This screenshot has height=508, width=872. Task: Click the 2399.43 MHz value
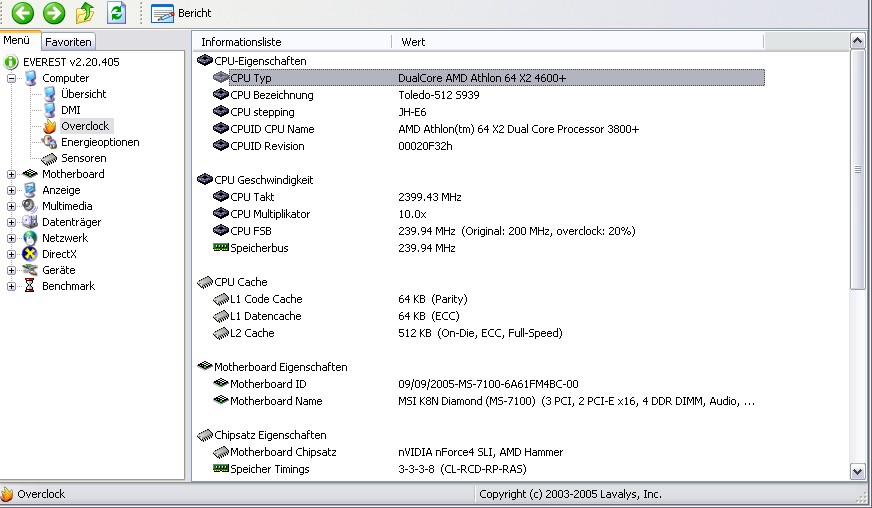tap(430, 197)
